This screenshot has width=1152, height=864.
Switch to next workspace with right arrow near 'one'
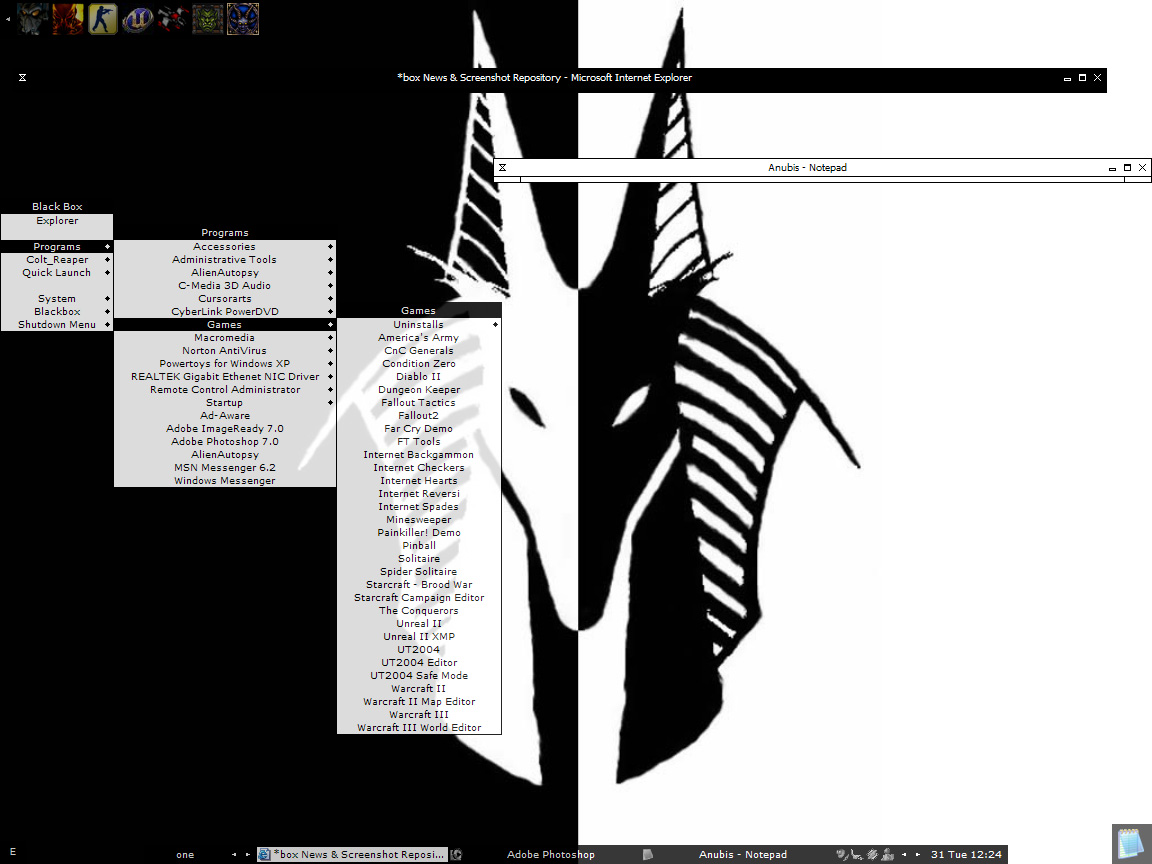(x=248, y=854)
